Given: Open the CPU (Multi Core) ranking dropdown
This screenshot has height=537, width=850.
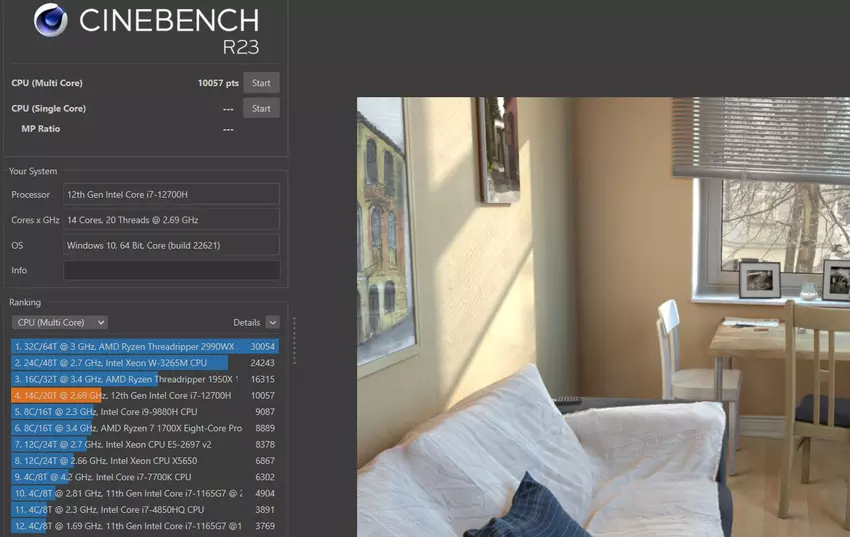Looking at the screenshot, I should (59, 323).
